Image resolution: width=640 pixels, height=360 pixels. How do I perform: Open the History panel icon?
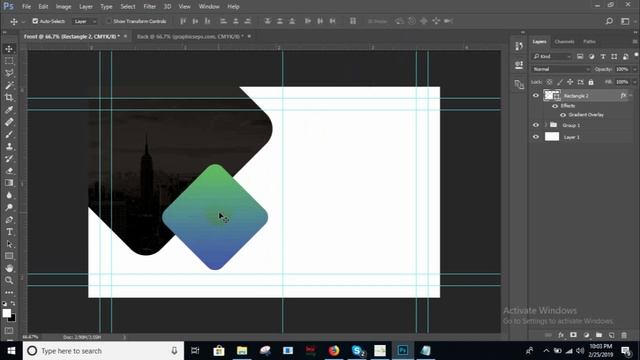point(519,46)
